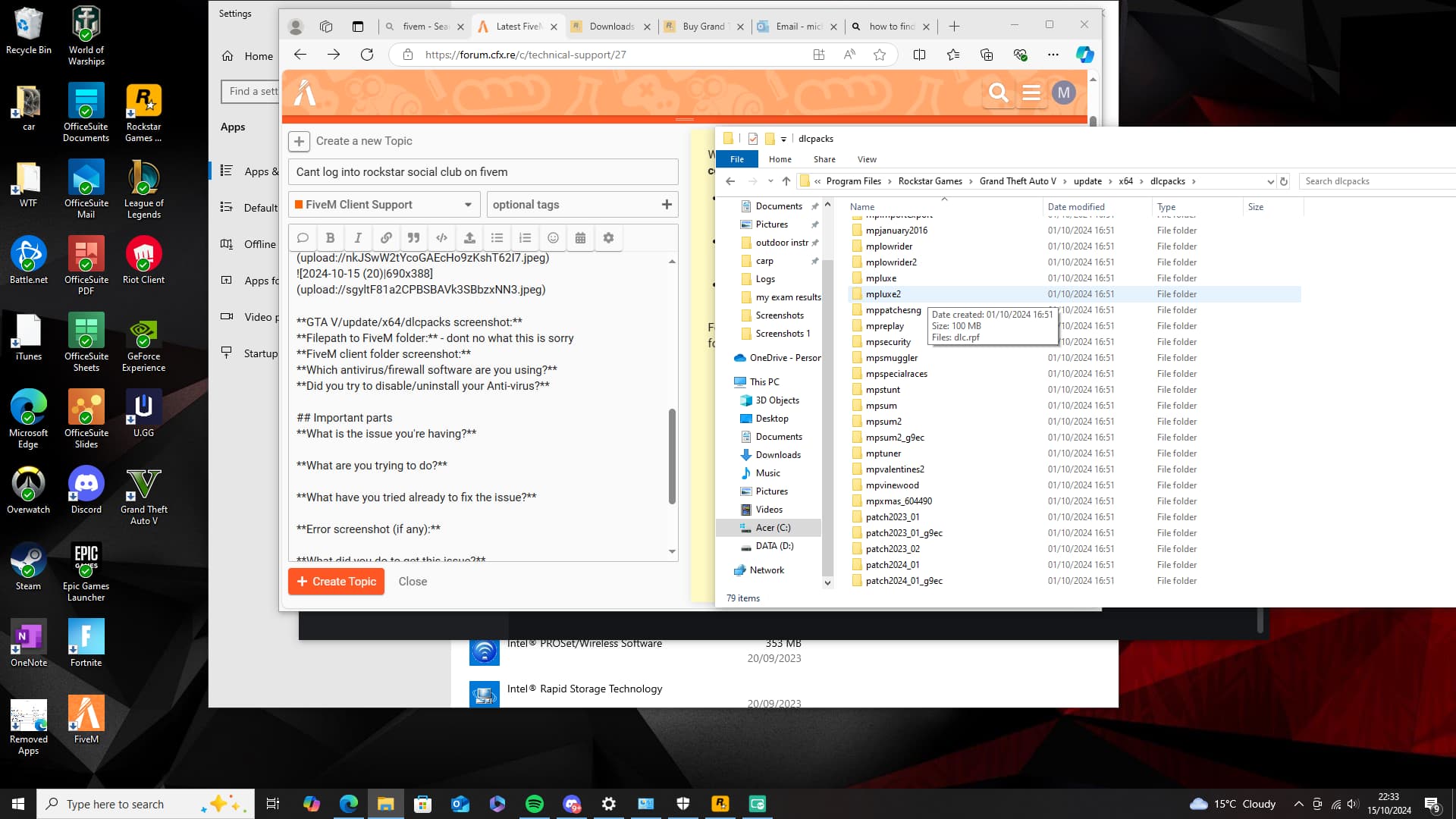Open Edge Collections icon

click(987, 55)
